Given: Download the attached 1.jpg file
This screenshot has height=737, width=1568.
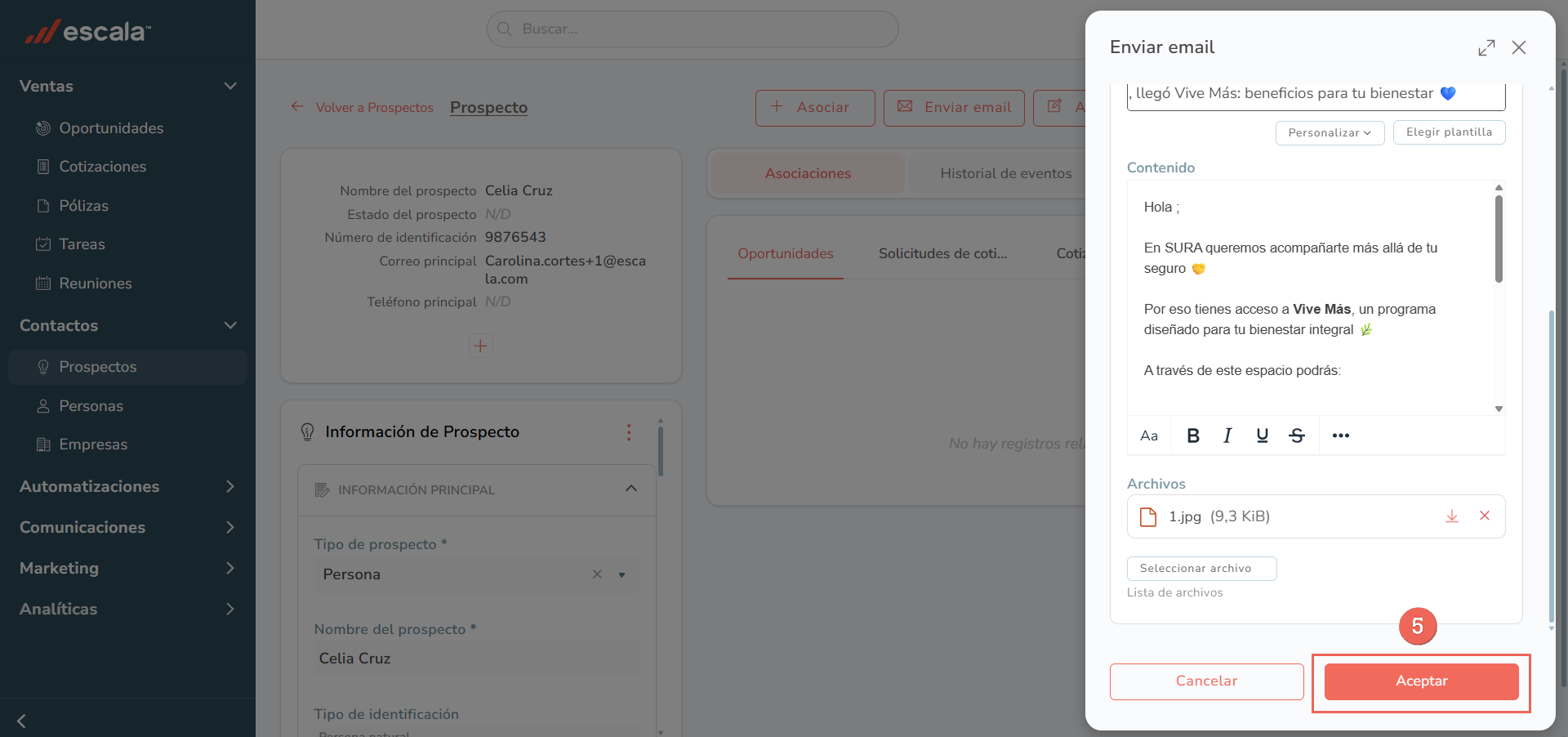Looking at the screenshot, I should 1452,516.
